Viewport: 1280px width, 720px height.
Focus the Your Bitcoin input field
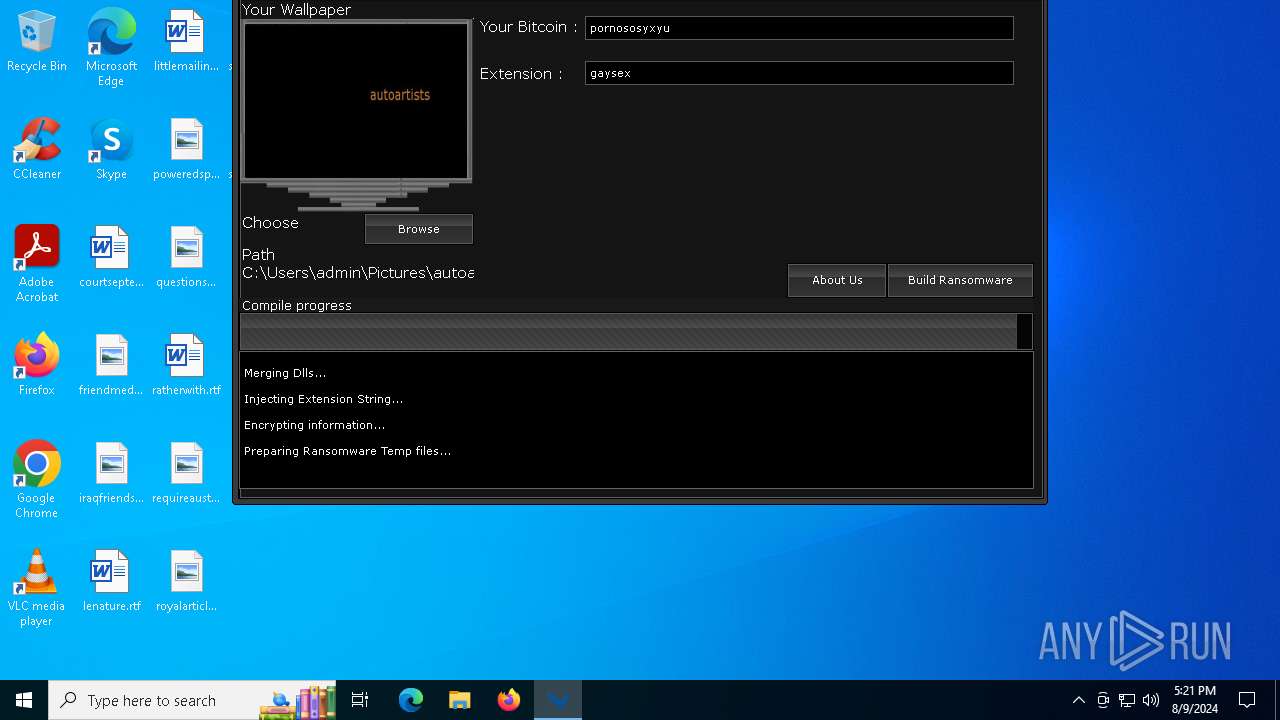coord(799,28)
